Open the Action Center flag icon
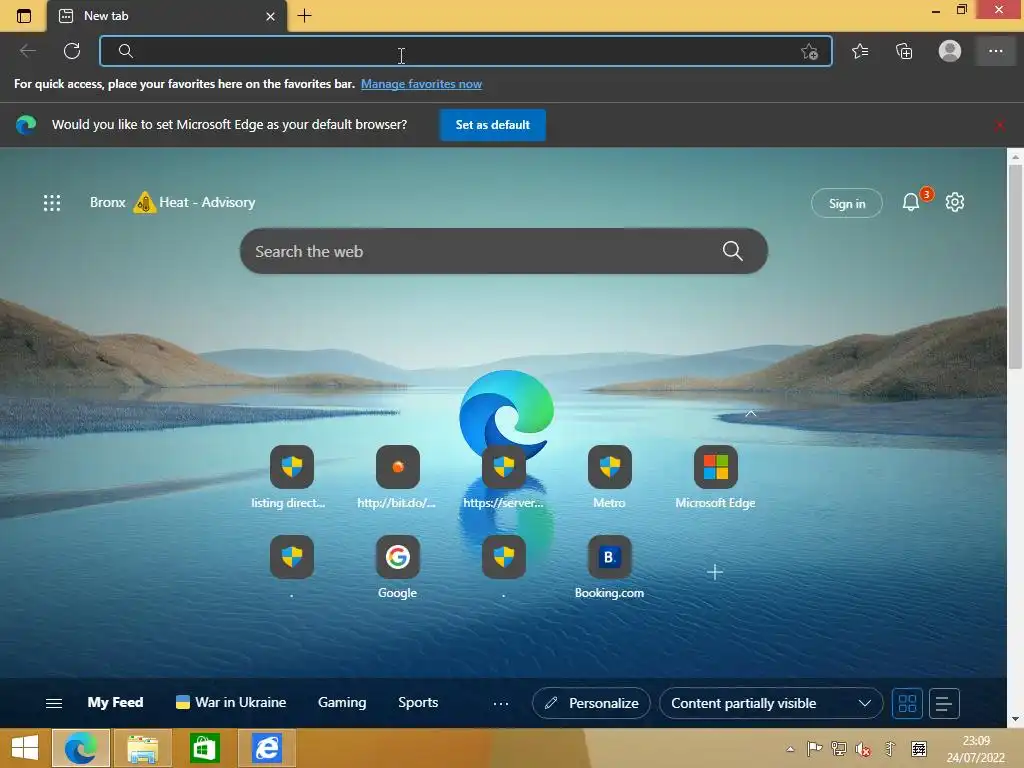The height and width of the screenshot is (768, 1024). [814, 749]
